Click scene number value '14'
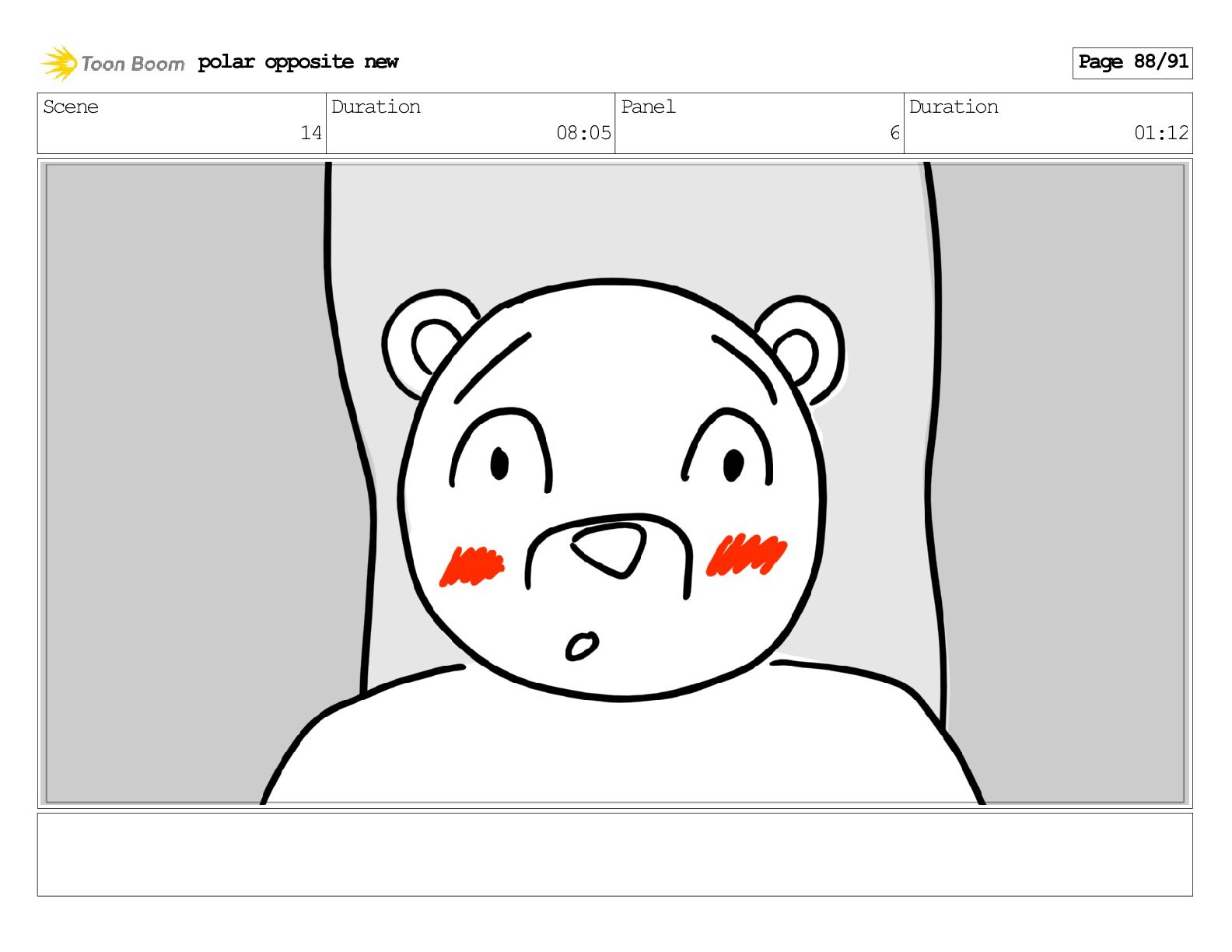This screenshot has width=1232, height=952. tap(311, 133)
